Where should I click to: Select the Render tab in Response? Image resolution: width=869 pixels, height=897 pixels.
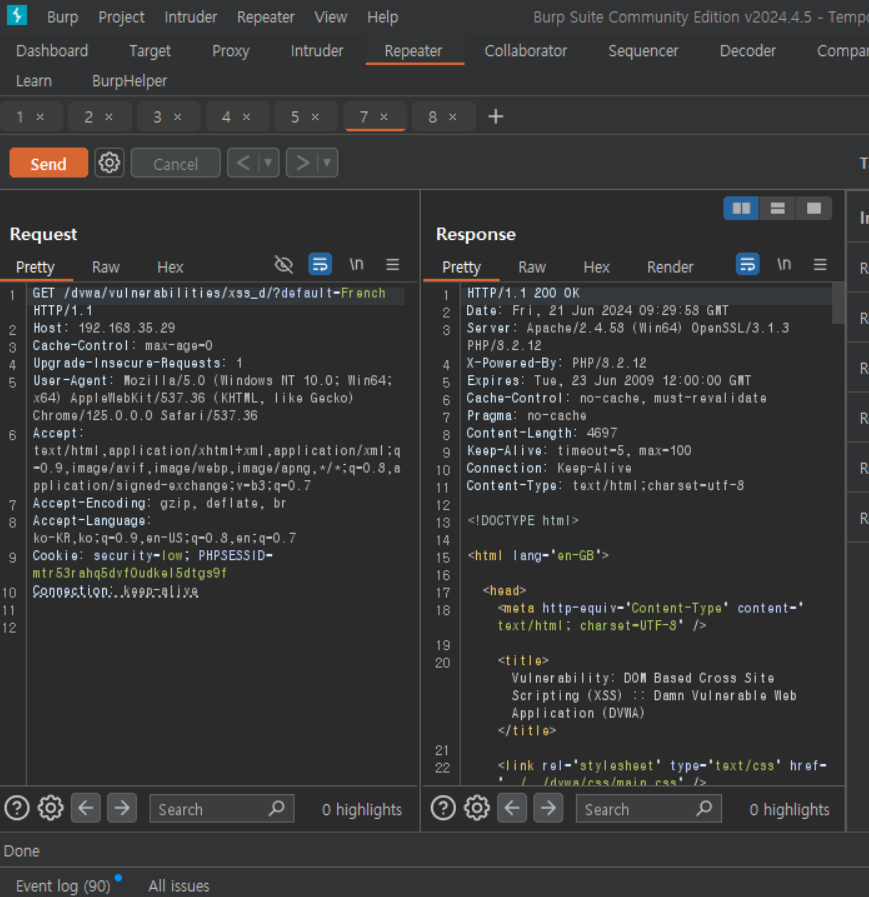click(x=669, y=267)
